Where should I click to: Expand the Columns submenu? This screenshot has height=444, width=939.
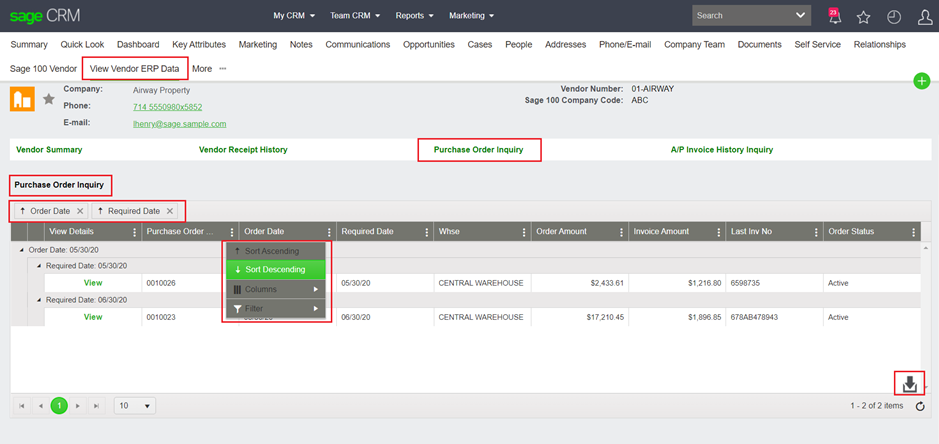(x=275, y=289)
